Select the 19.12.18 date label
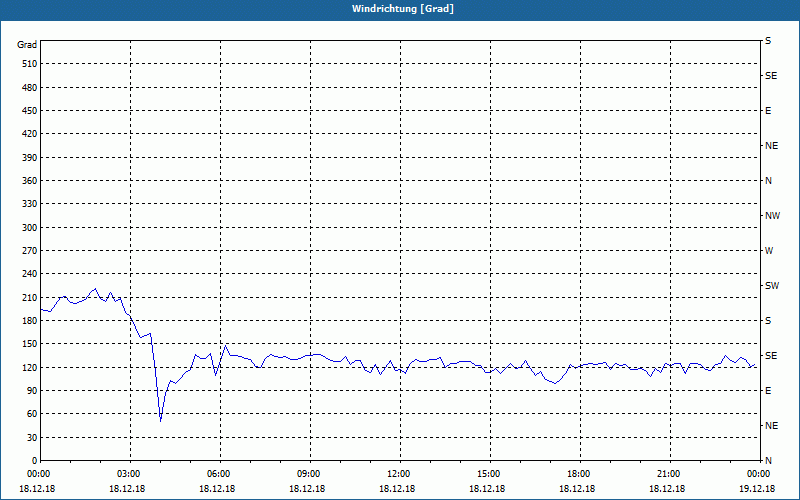 coord(757,489)
